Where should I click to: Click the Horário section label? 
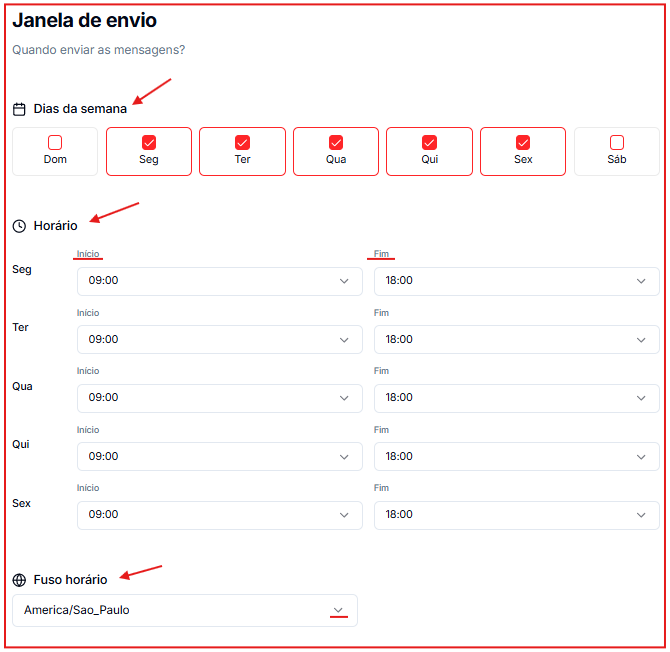pyautogui.click(x=56, y=226)
